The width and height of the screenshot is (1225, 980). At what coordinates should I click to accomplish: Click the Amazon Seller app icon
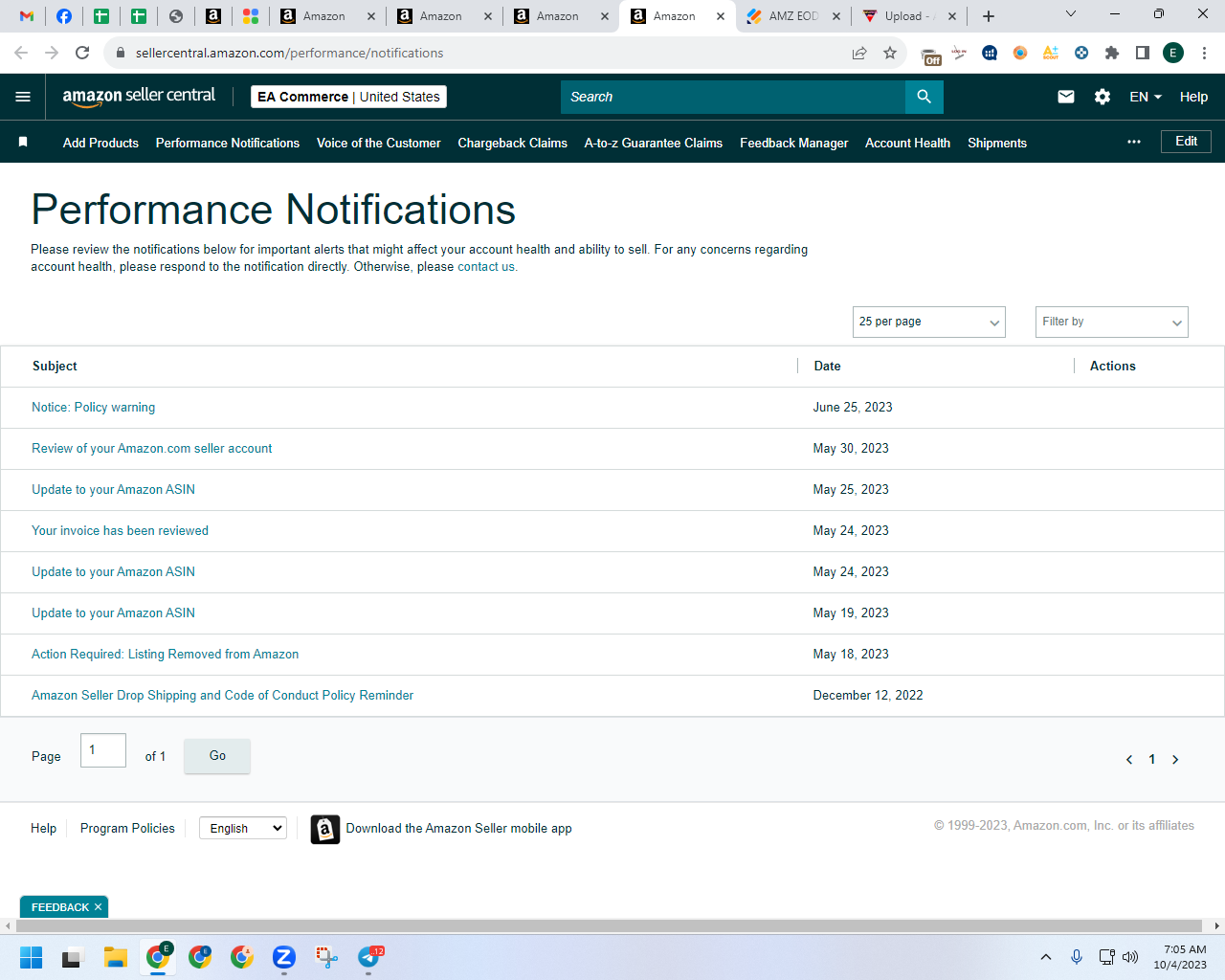(x=325, y=829)
